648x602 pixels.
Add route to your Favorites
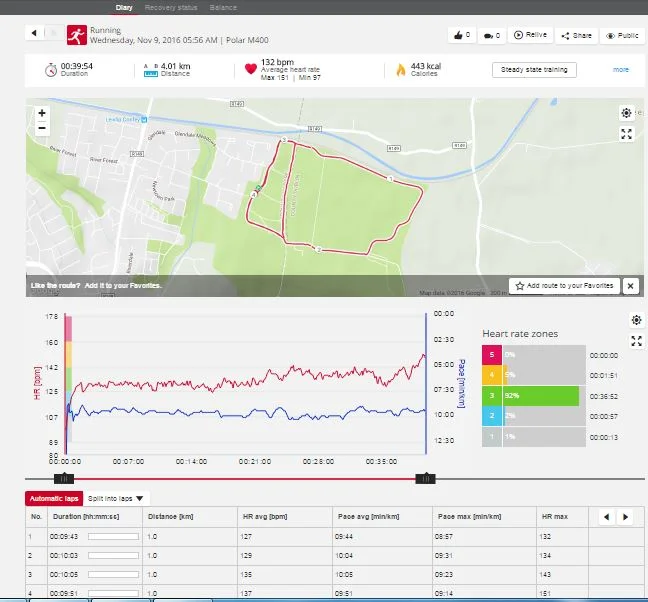(x=564, y=286)
